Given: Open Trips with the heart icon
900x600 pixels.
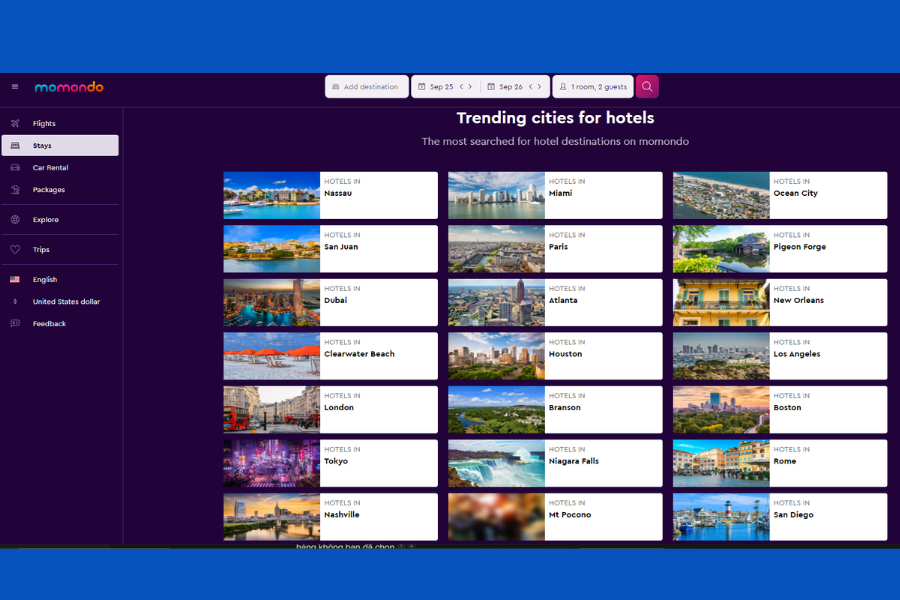Looking at the screenshot, I should [x=41, y=250].
